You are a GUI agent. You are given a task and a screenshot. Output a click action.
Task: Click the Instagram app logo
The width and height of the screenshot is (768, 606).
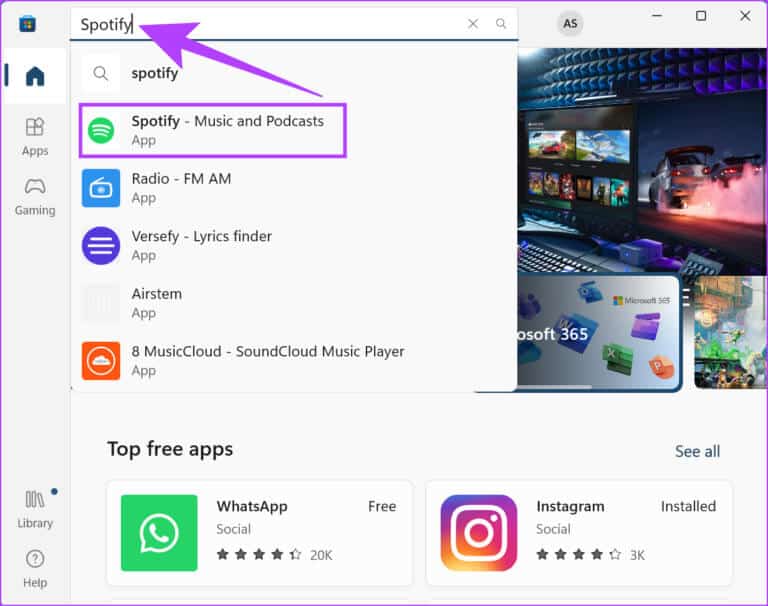pos(479,533)
